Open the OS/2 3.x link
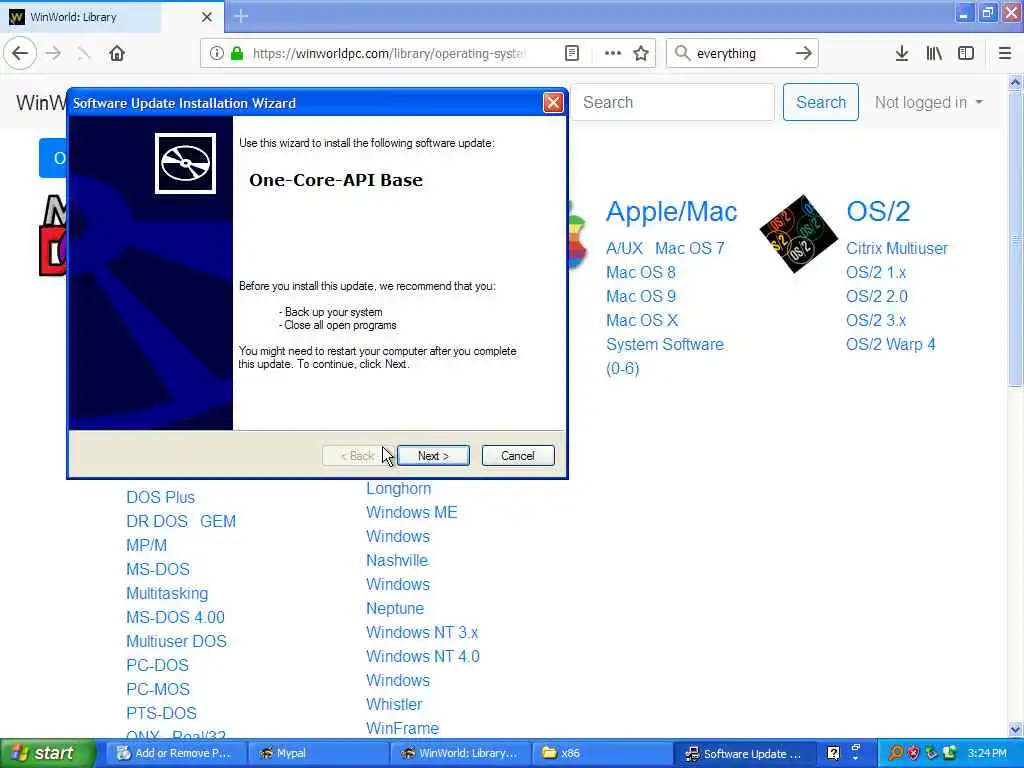Screen dimensions: 1024x768 [876, 321]
